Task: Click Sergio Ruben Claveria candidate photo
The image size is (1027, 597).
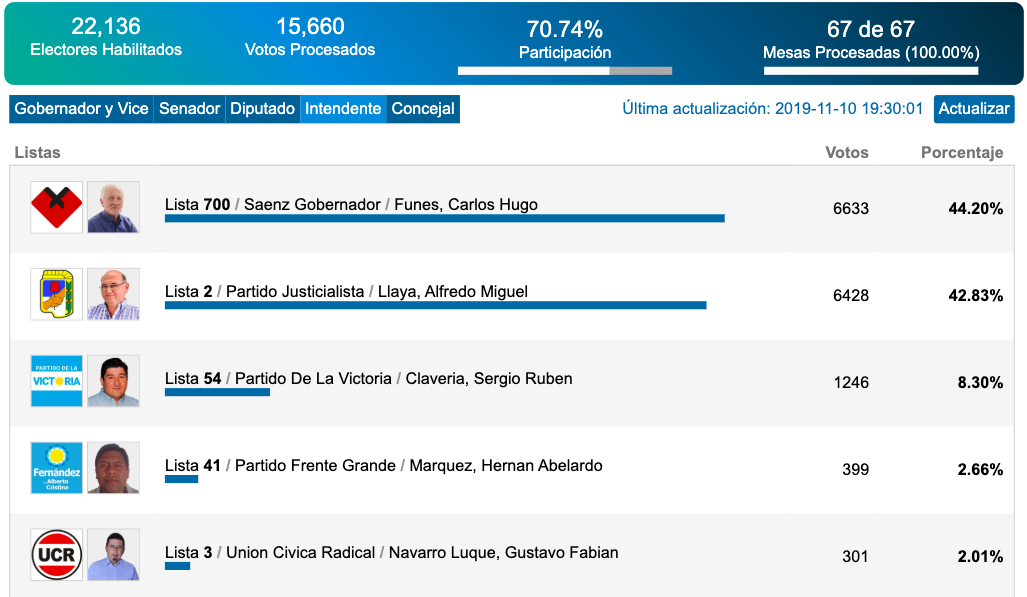Action: (113, 381)
